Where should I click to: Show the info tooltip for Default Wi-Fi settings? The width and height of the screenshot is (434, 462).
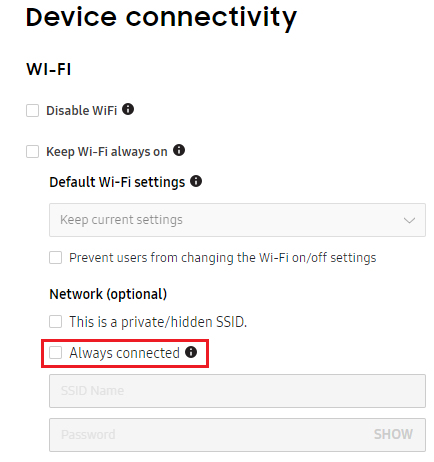click(196, 181)
